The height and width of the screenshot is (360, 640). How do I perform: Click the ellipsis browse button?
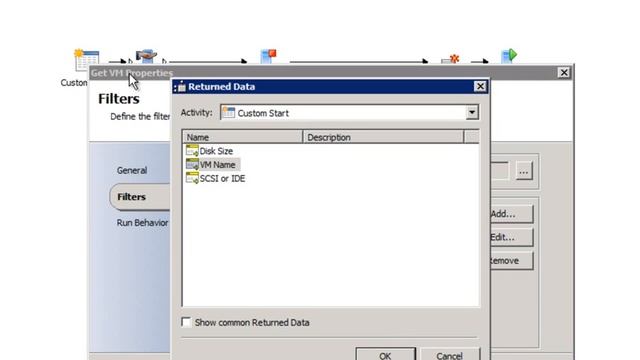524,171
